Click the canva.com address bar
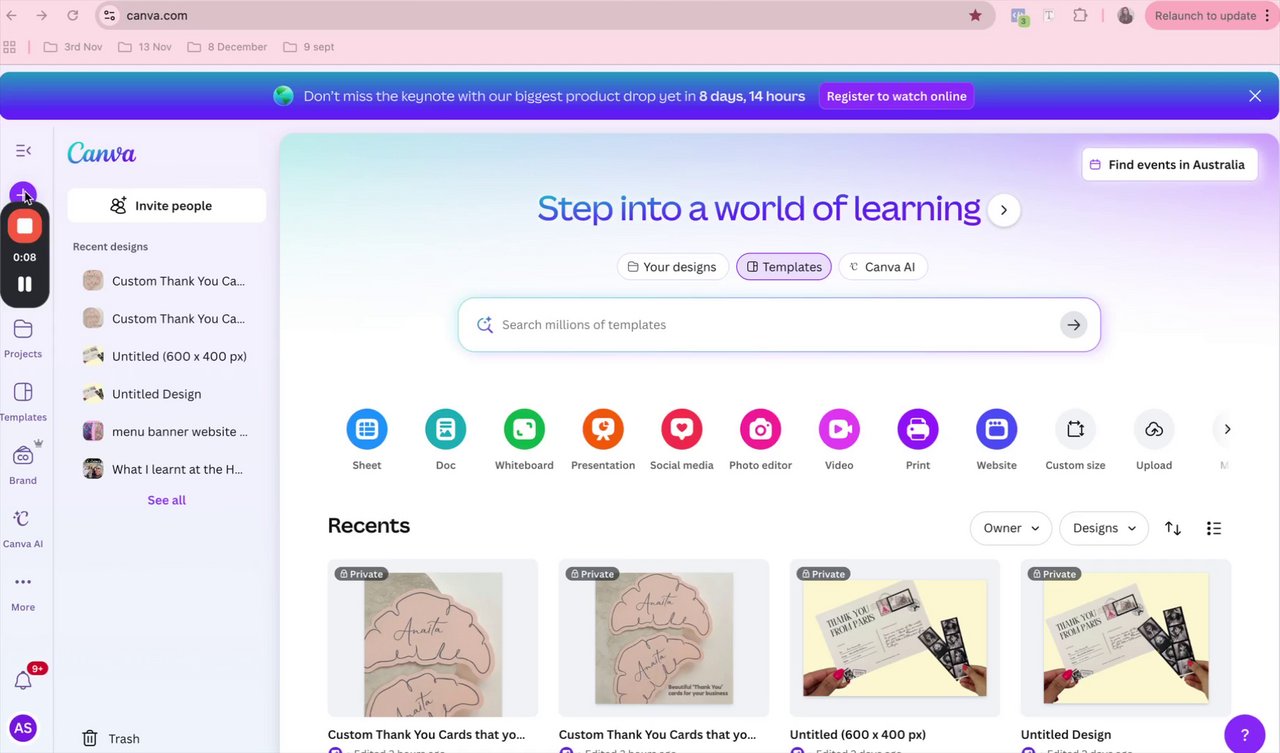The width and height of the screenshot is (1280, 753). click(545, 15)
